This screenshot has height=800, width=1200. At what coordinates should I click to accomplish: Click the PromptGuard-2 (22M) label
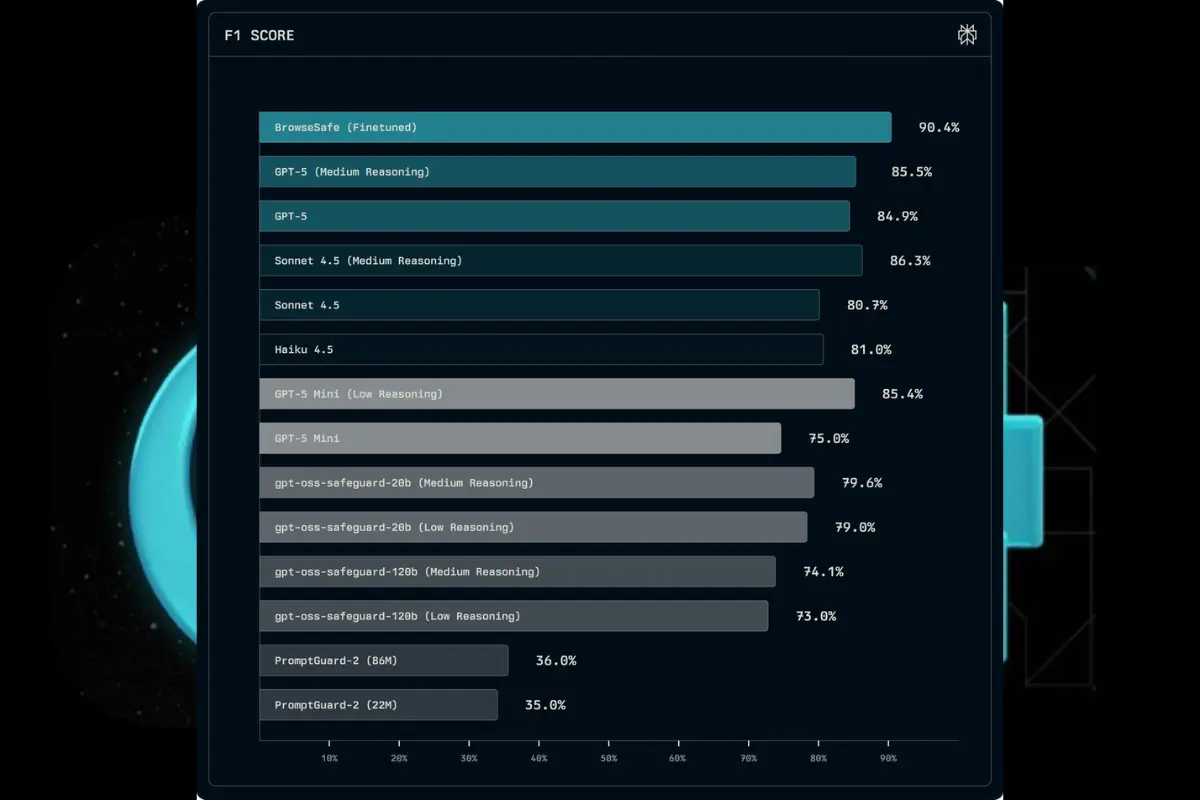click(x=336, y=705)
